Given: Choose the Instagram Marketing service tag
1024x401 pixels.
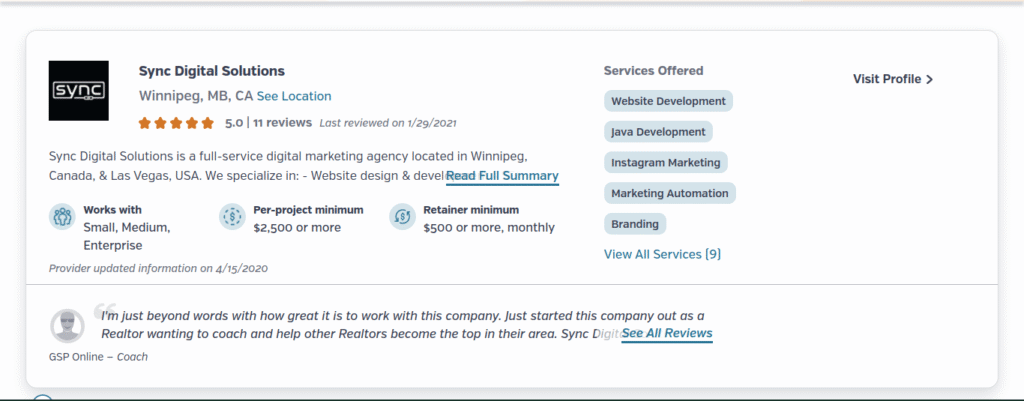Looking at the screenshot, I should [665, 162].
